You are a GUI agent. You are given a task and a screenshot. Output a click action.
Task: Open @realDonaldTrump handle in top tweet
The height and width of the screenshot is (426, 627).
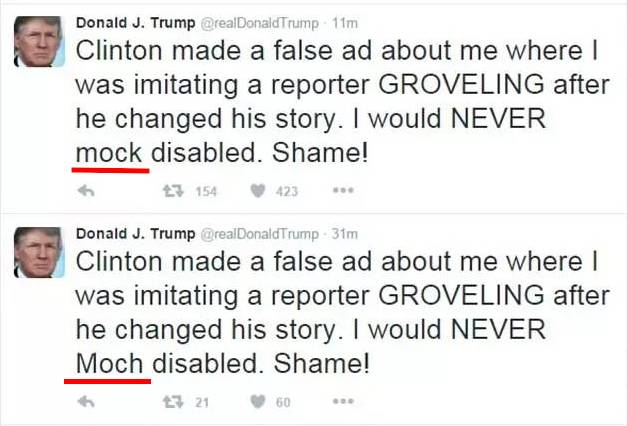(x=259, y=24)
